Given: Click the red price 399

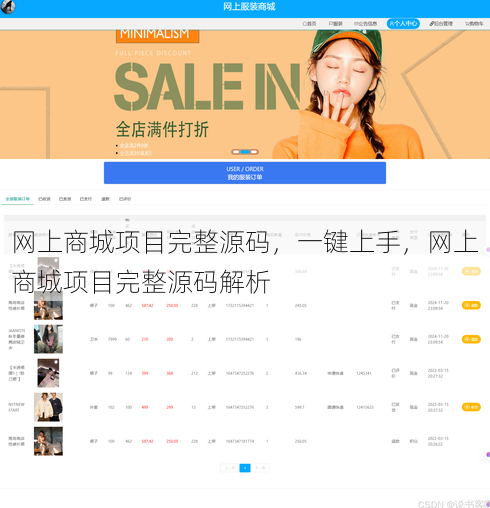Looking at the screenshot, I should (x=145, y=373).
